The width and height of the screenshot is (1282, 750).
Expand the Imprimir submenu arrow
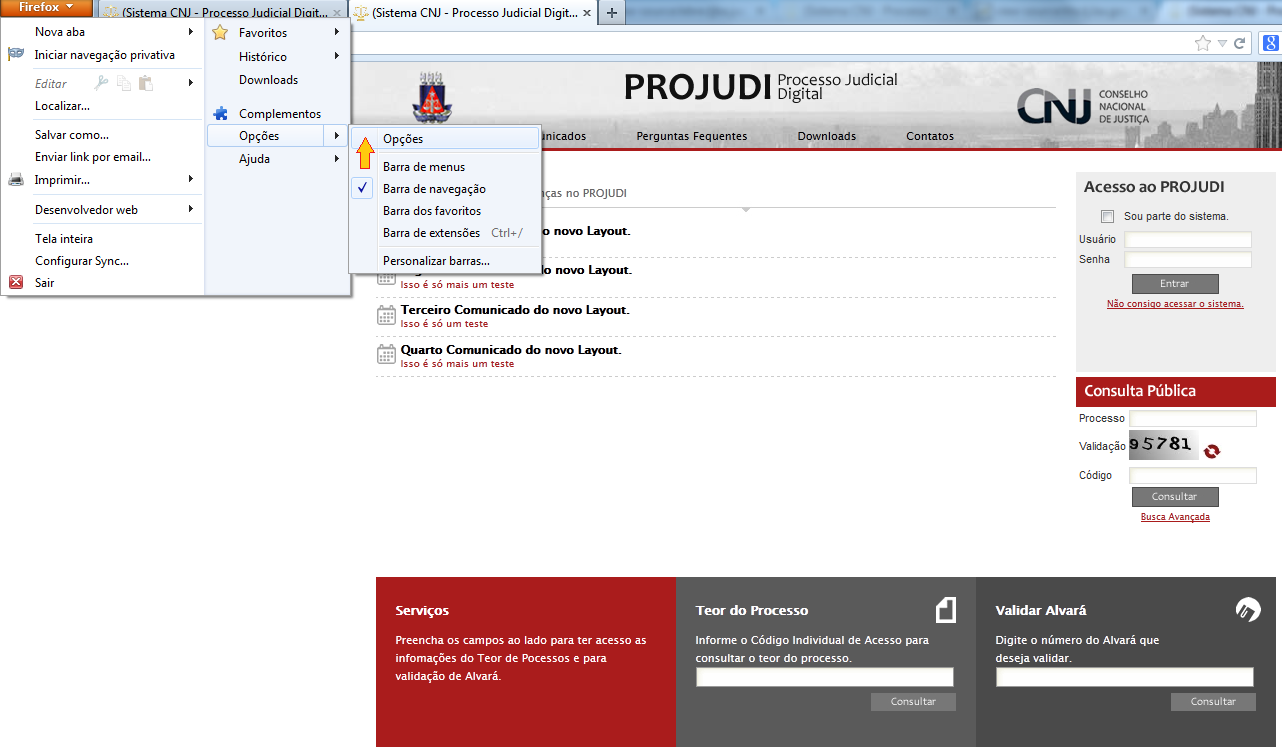click(191, 179)
